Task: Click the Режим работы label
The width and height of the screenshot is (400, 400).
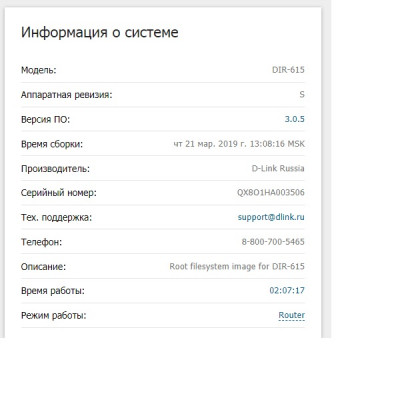Action: point(54,315)
